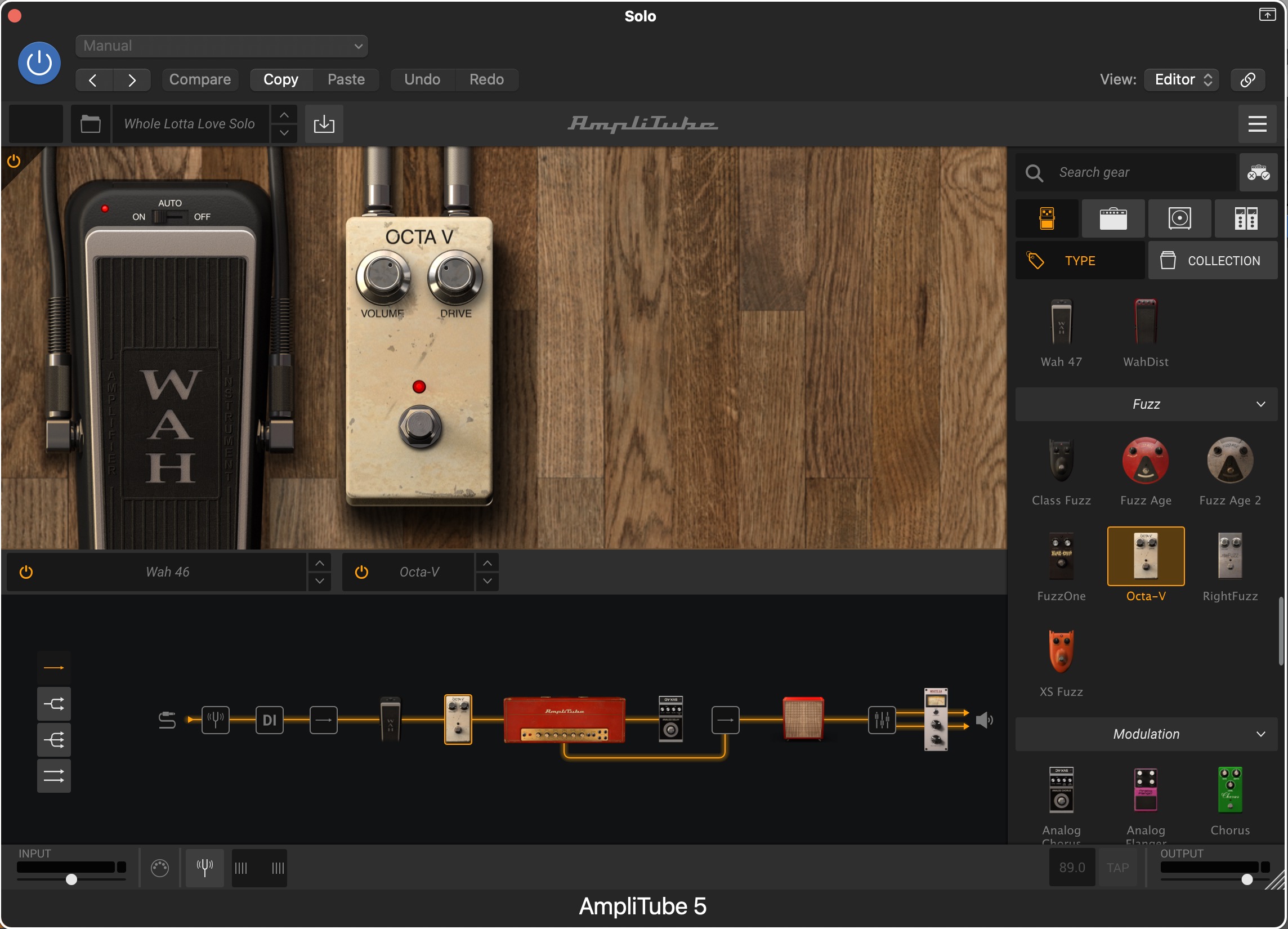Viewport: 1288px width, 929px height.
Task: Toggle the stomp section power icon in corner
Action: coord(14,161)
